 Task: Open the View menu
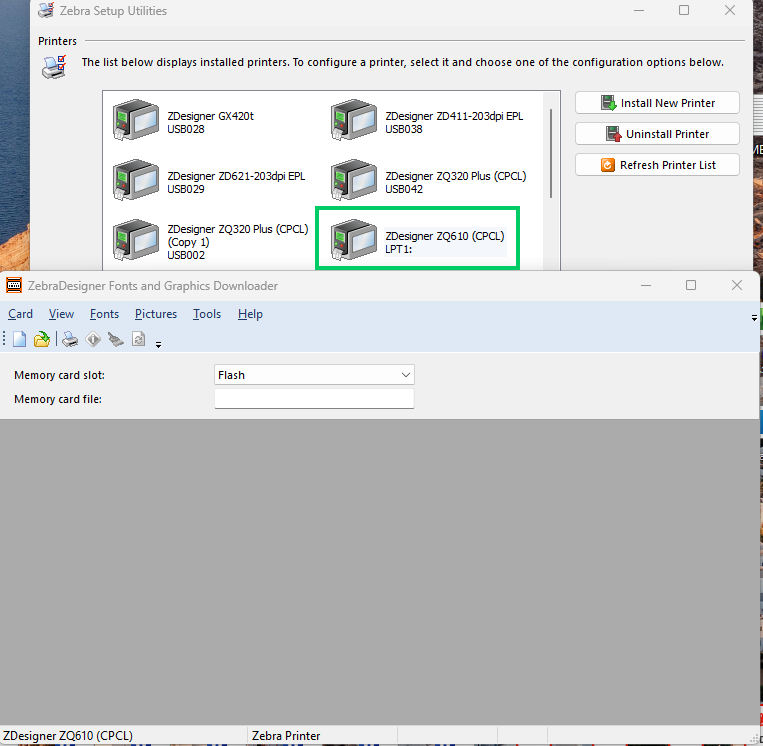click(x=61, y=314)
